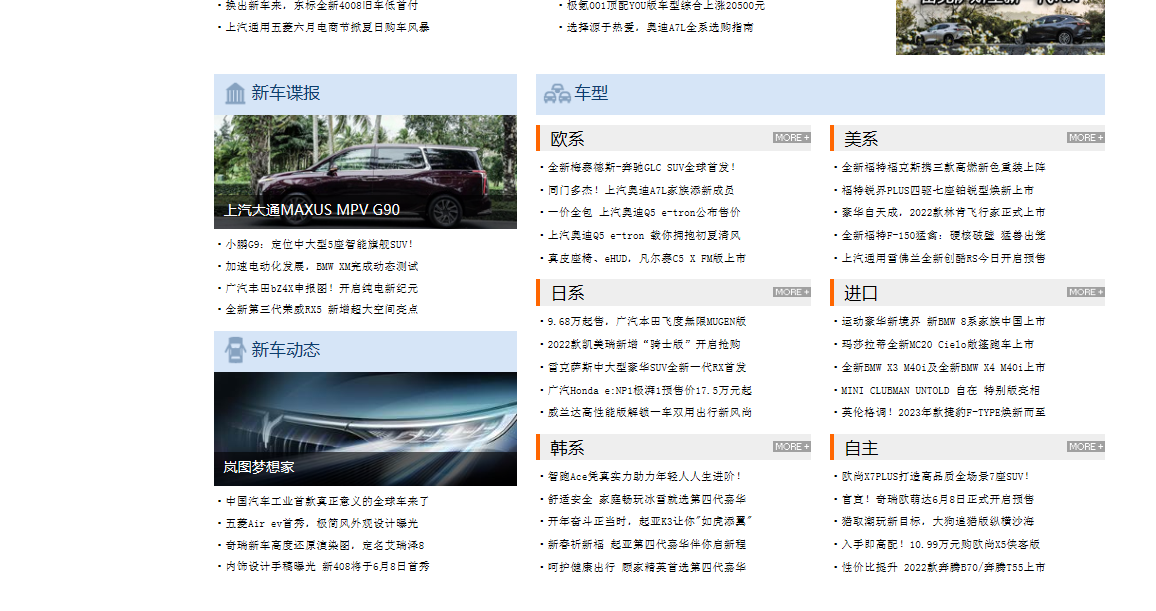Image resolution: width=1156 pixels, height=611 pixels.
Task: Open MORE+ for the 韩系 section
Action: click(792, 447)
